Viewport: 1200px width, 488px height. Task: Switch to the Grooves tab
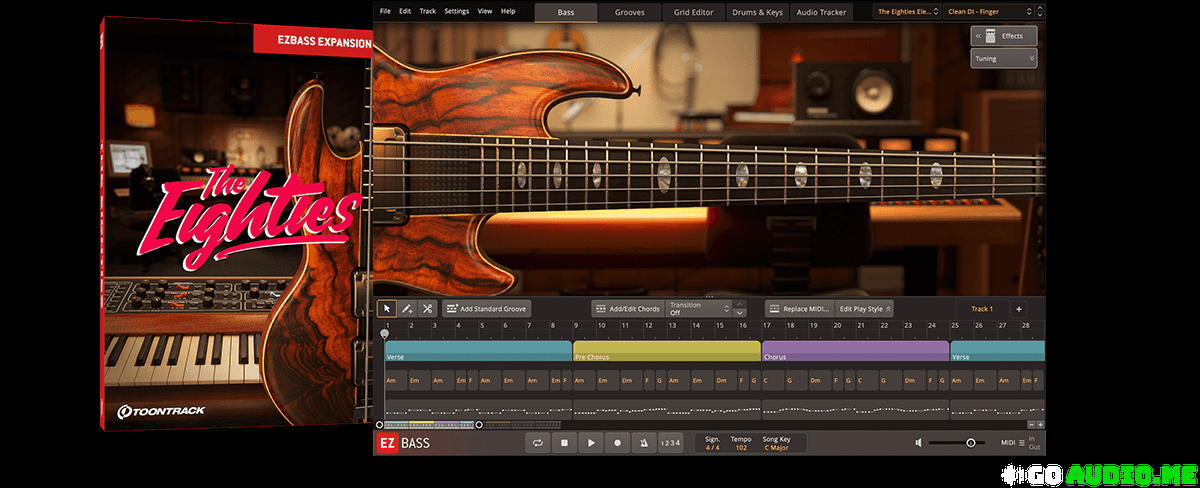(x=629, y=12)
